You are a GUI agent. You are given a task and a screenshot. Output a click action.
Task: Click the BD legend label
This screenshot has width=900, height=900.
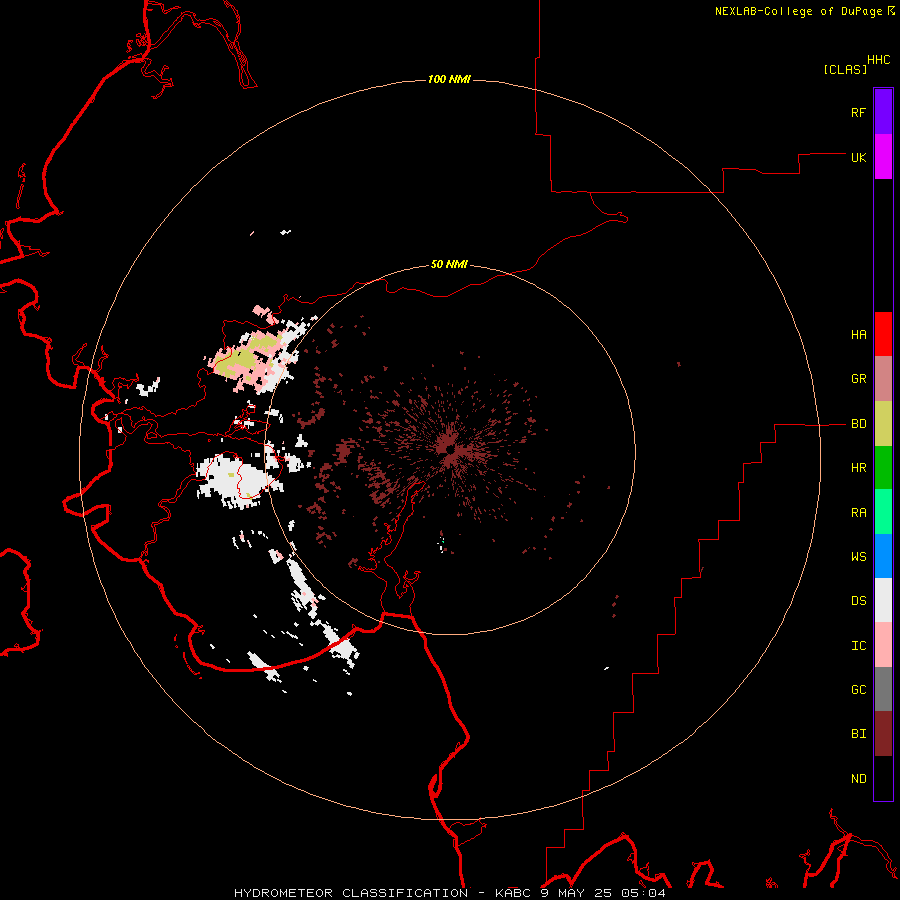(x=858, y=424)
